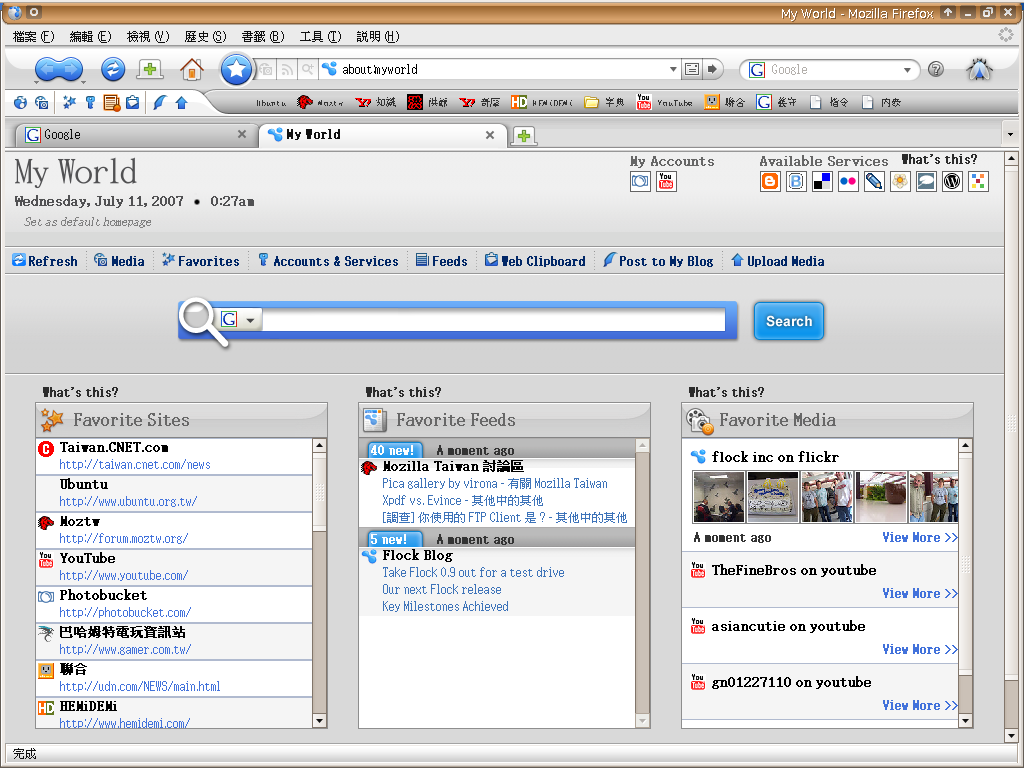Open the Media bar from the small toolbar icon
The image size is (1024, 768).
42,103
